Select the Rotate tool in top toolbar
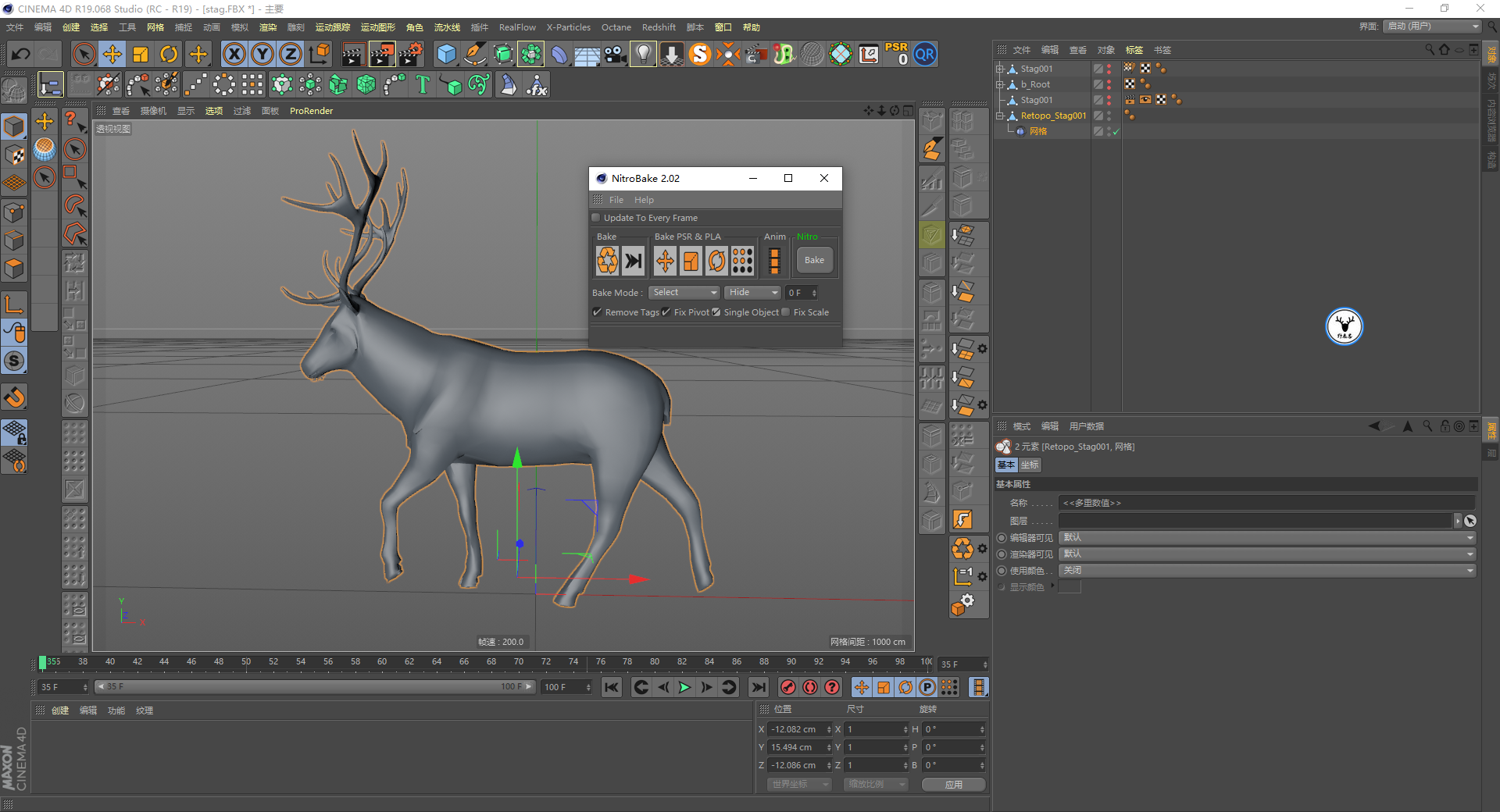This screenshot has width=1500, height=812. tap(169, 54)
